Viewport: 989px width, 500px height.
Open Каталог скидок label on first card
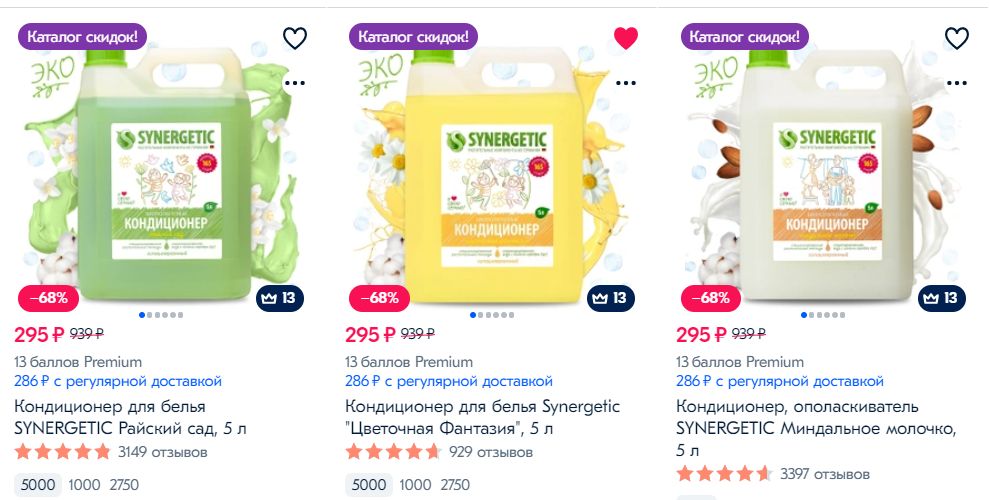click(x=83, y=37)
